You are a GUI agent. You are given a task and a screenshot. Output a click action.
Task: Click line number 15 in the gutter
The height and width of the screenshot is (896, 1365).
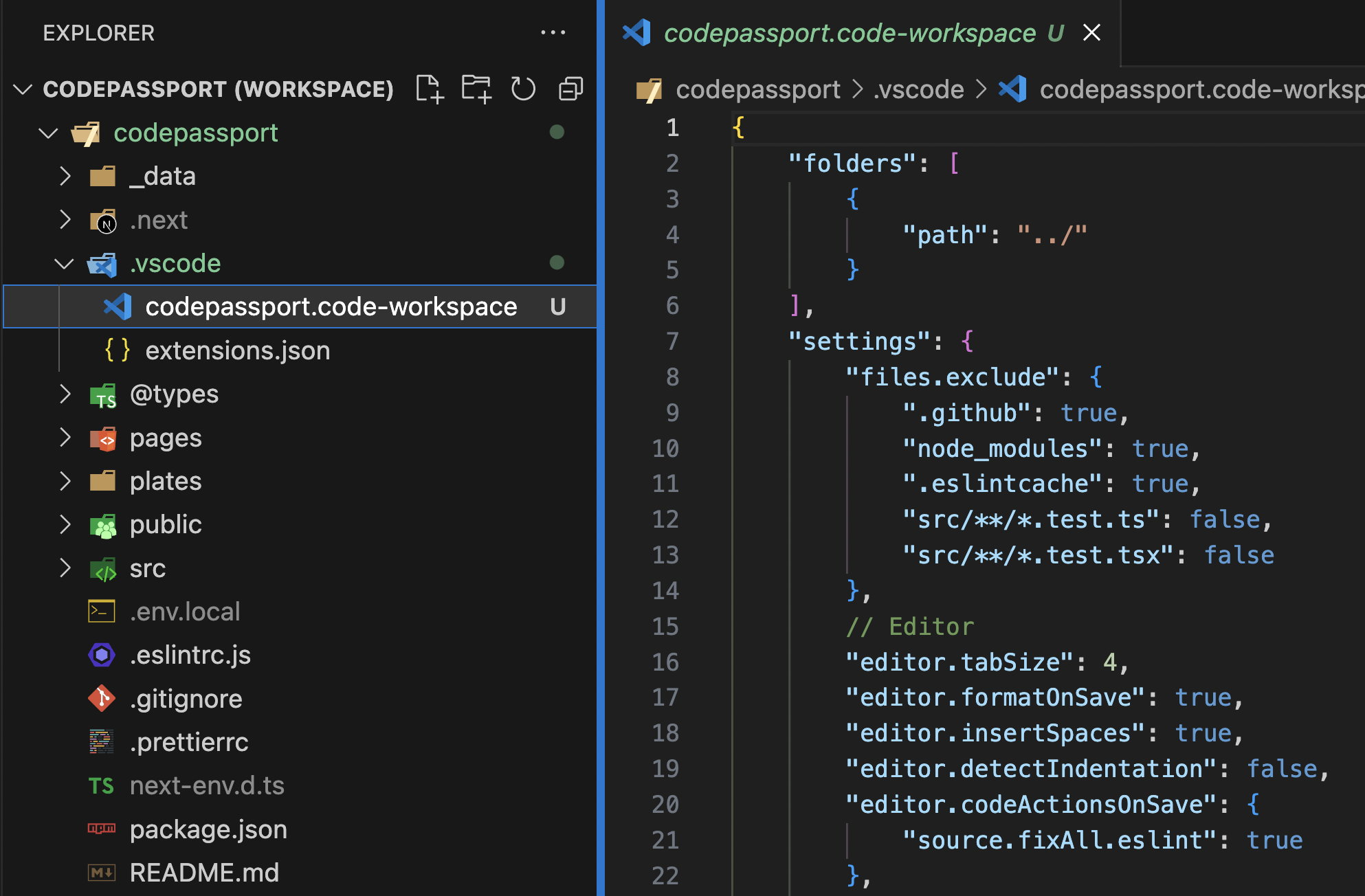pos(665,627)
